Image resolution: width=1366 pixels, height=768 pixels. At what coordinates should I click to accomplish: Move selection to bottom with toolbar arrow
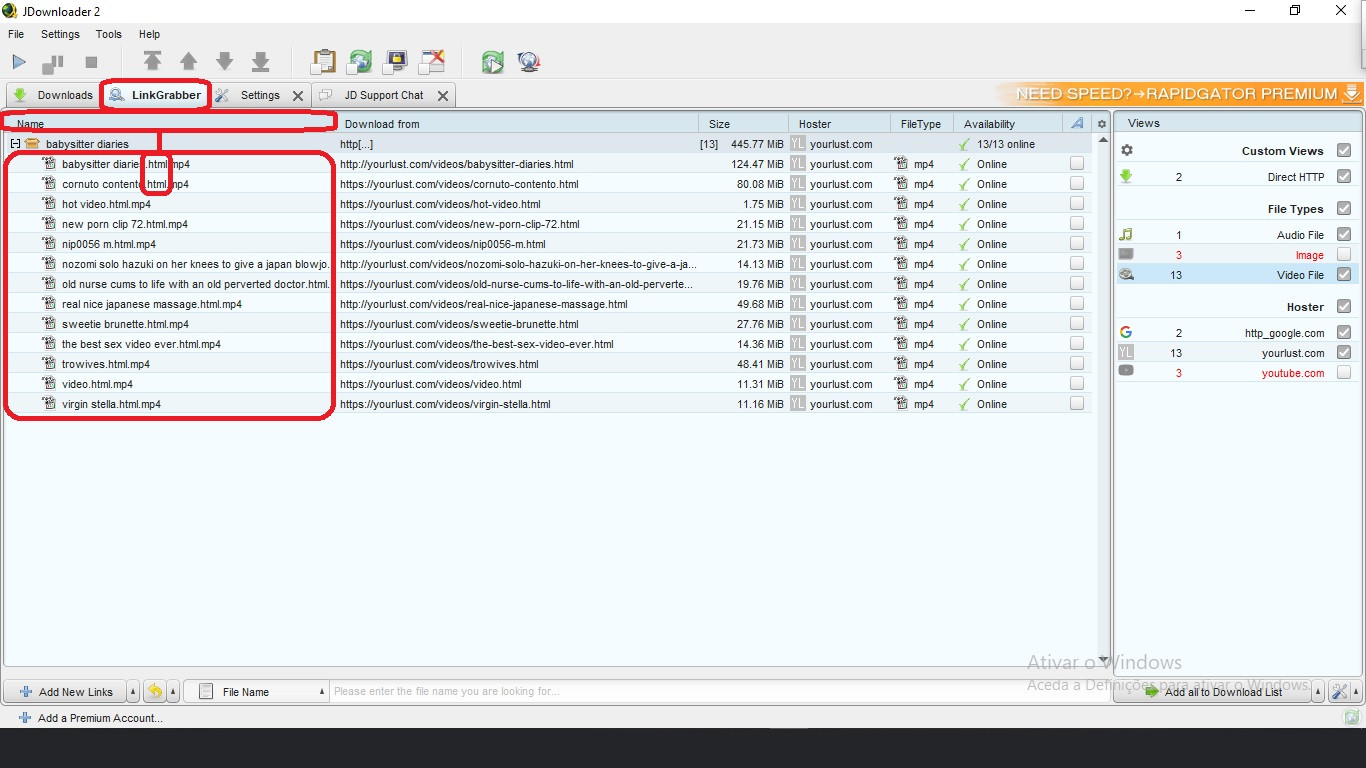(x=261, y=62)
